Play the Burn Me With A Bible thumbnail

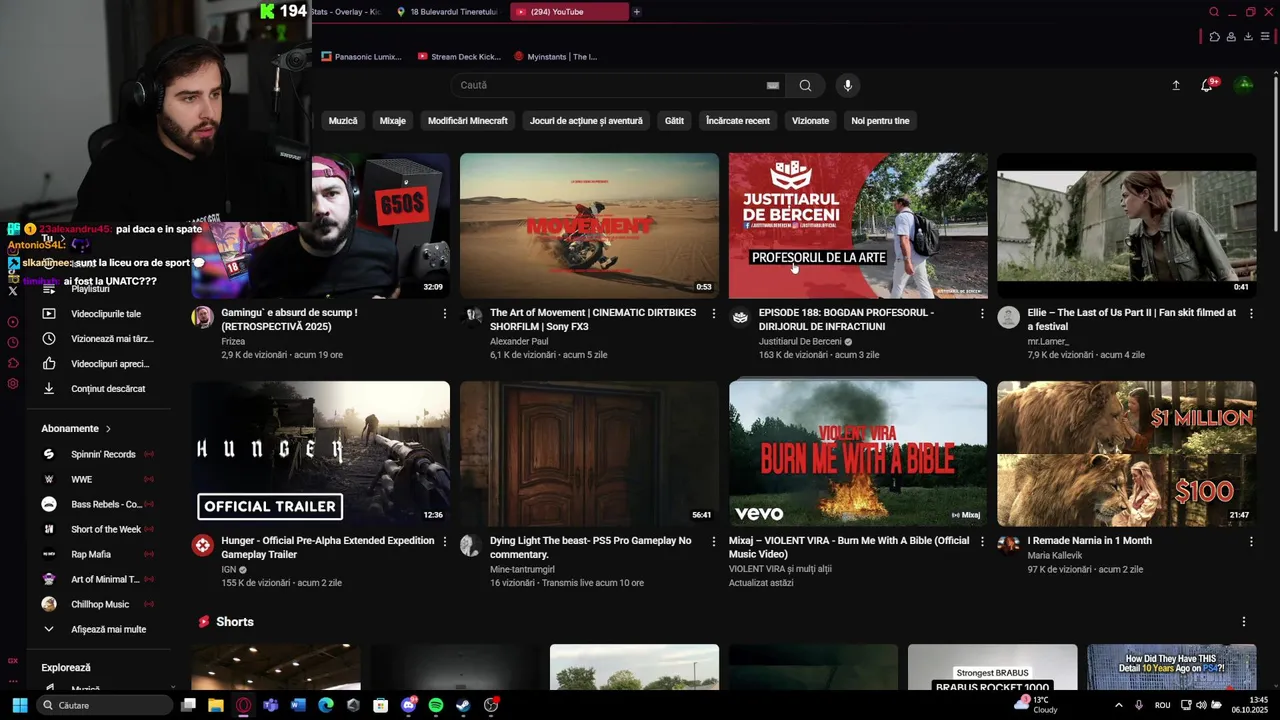click(858, 453)
